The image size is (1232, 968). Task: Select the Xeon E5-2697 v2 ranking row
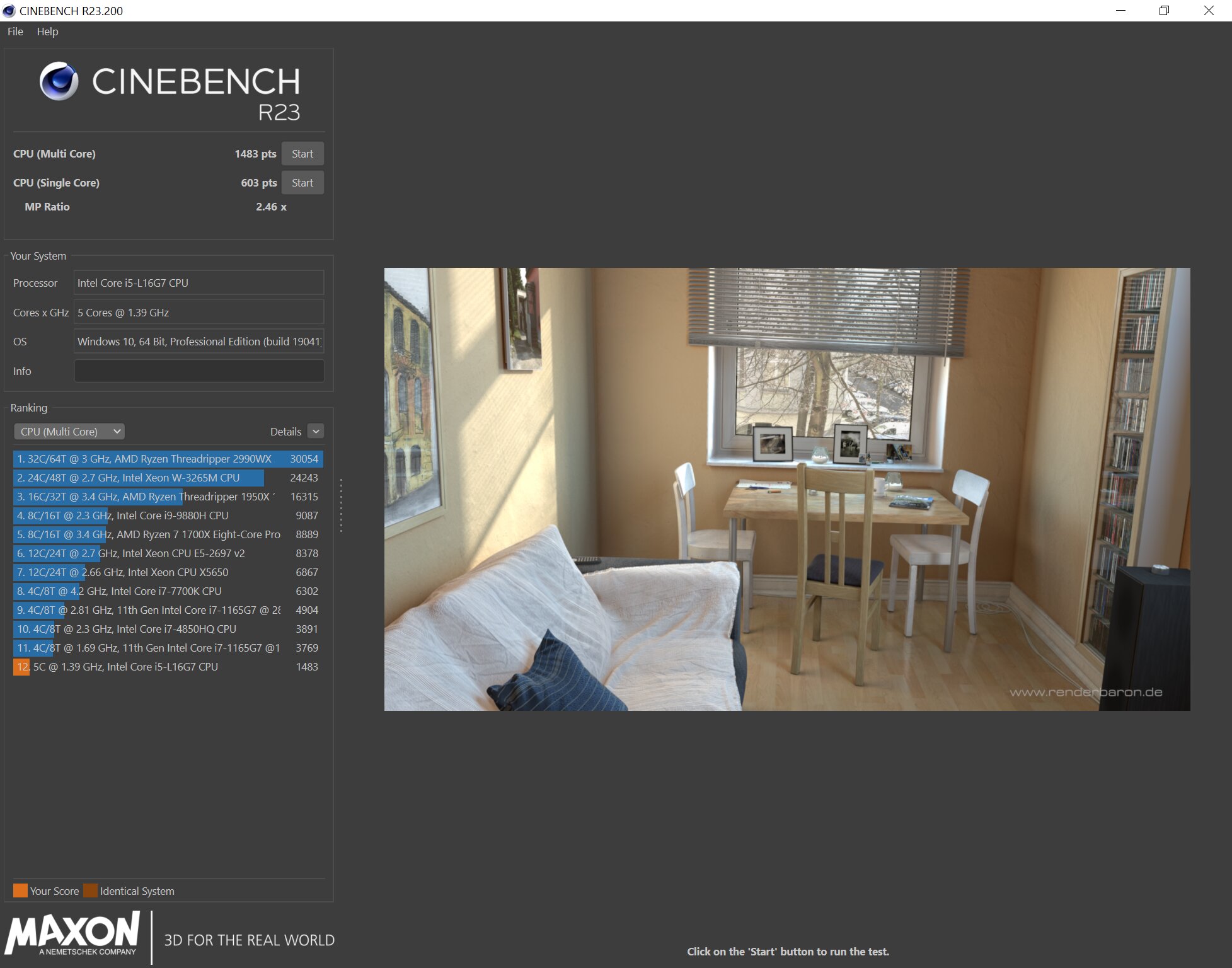[x=168, y=553]
